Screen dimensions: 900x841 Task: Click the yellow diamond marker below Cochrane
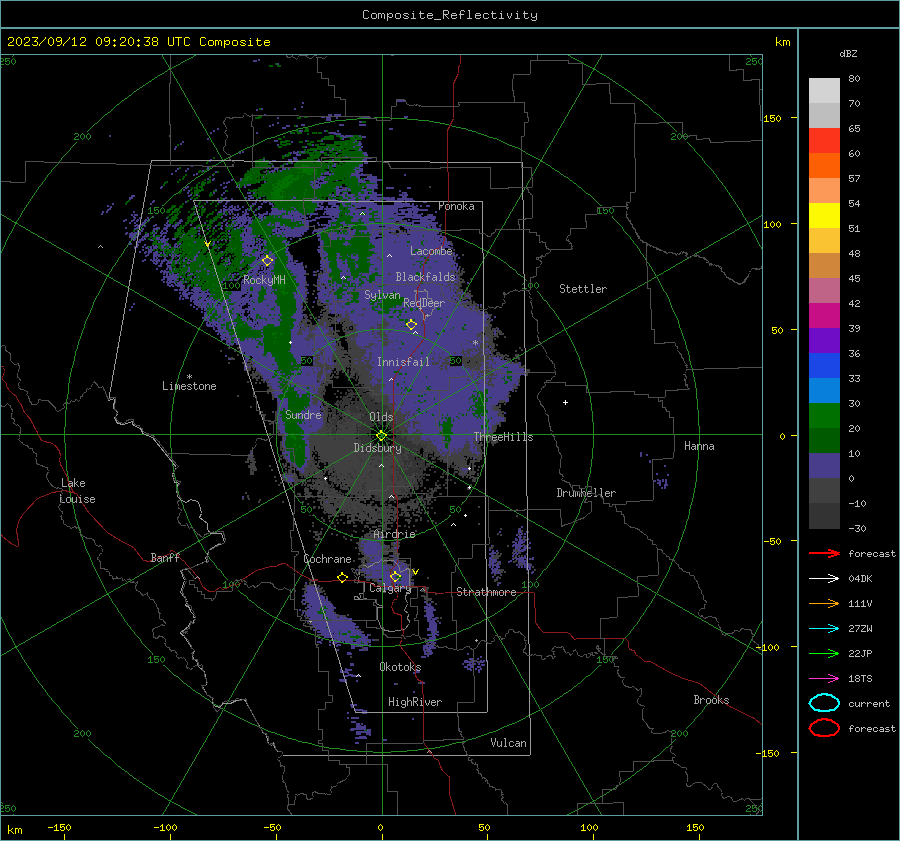point(343,577)
